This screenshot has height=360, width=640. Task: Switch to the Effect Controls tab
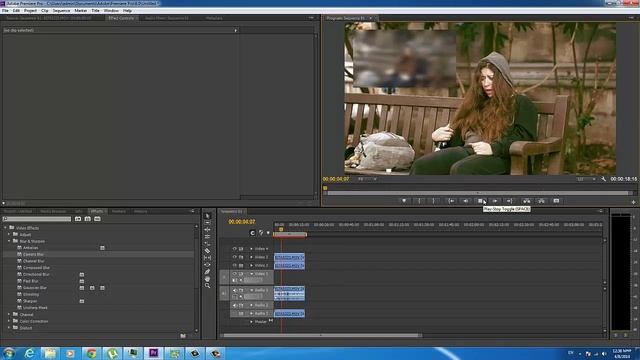click(x=121, y=18)
